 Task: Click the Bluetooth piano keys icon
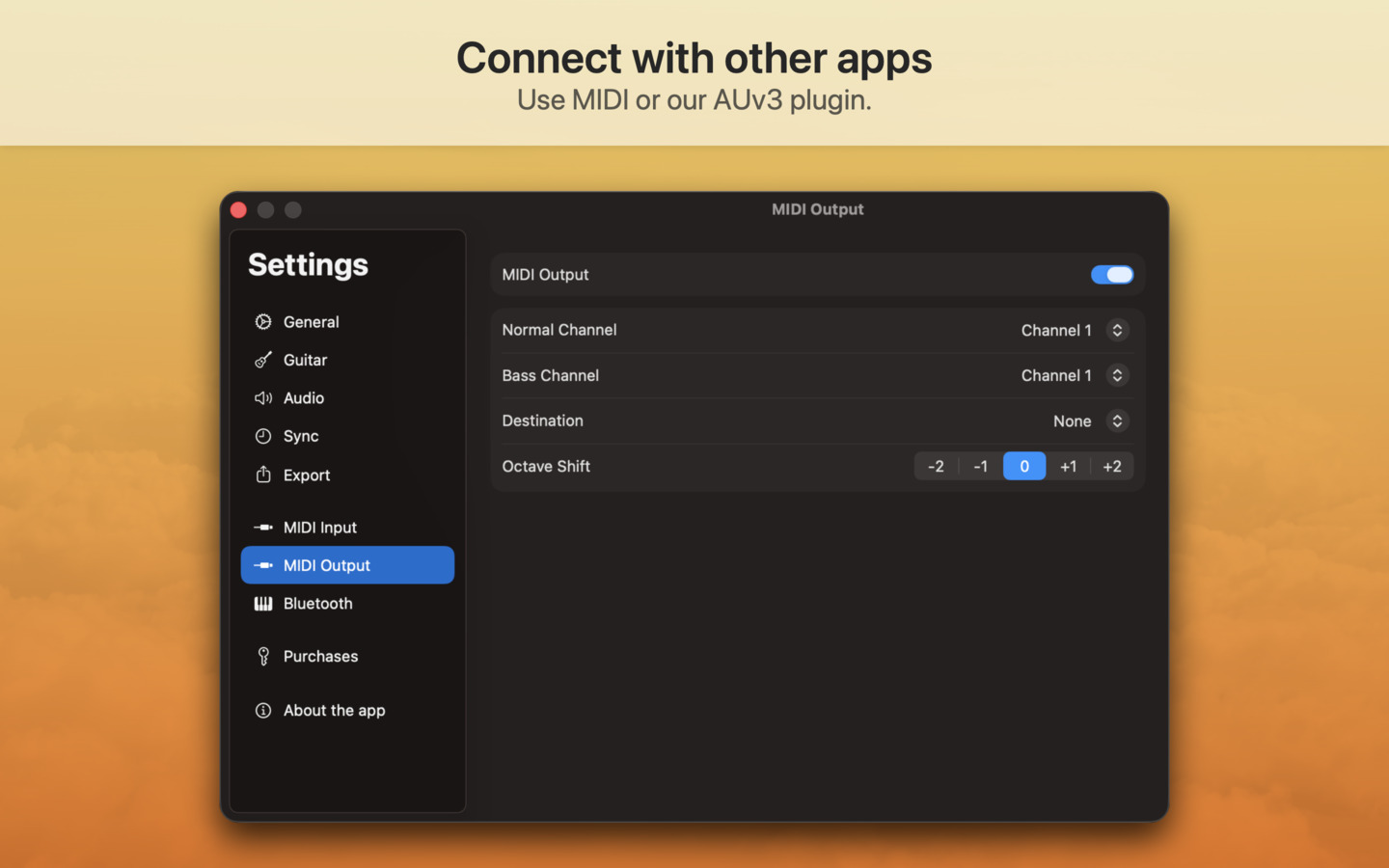point(262,604)
